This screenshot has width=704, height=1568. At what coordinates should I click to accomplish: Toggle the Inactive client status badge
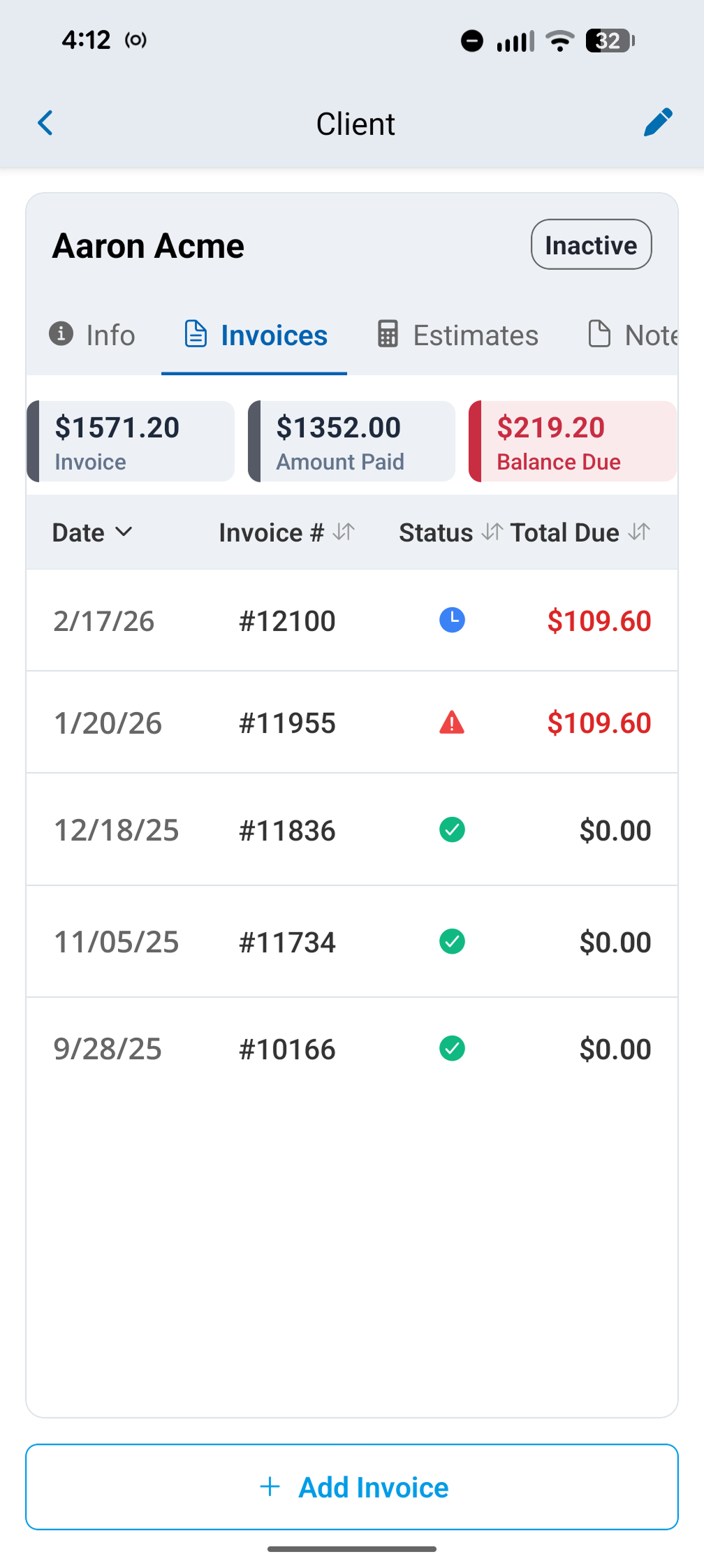591,245
